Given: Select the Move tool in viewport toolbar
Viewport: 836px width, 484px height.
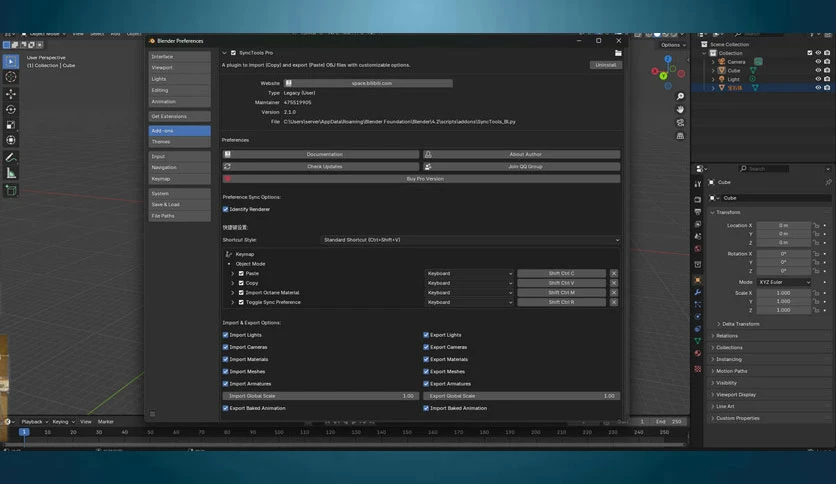Looking at the screenshot, I should (11, 94).
